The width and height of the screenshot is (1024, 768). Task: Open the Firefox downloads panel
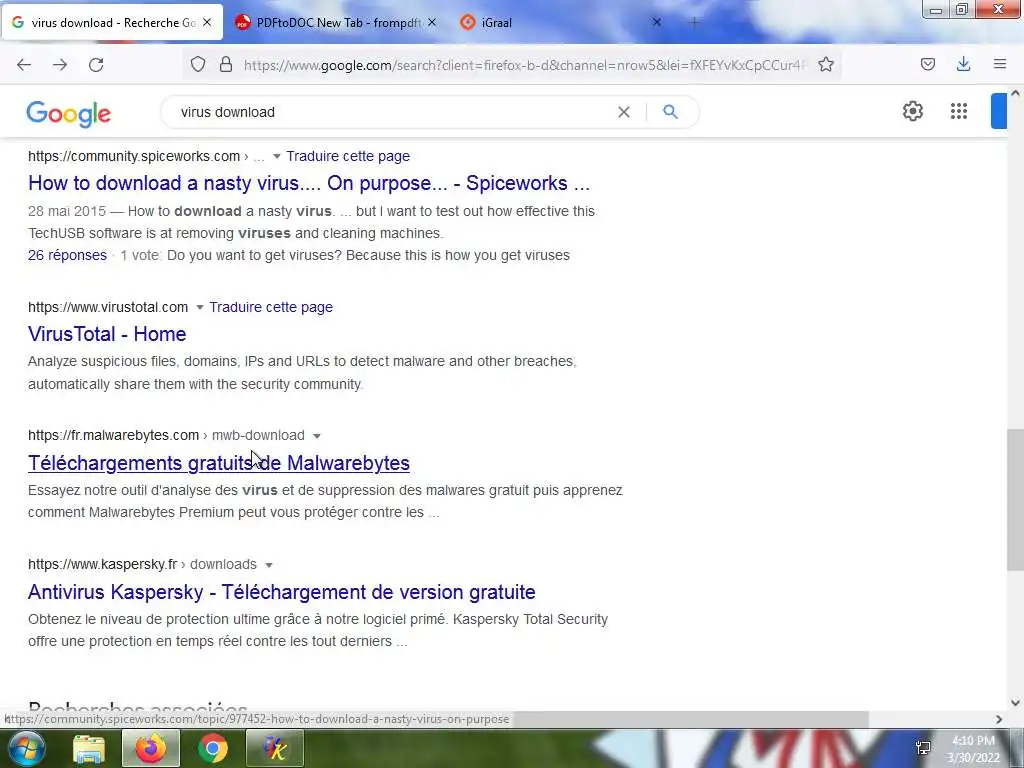pos(963,64)
